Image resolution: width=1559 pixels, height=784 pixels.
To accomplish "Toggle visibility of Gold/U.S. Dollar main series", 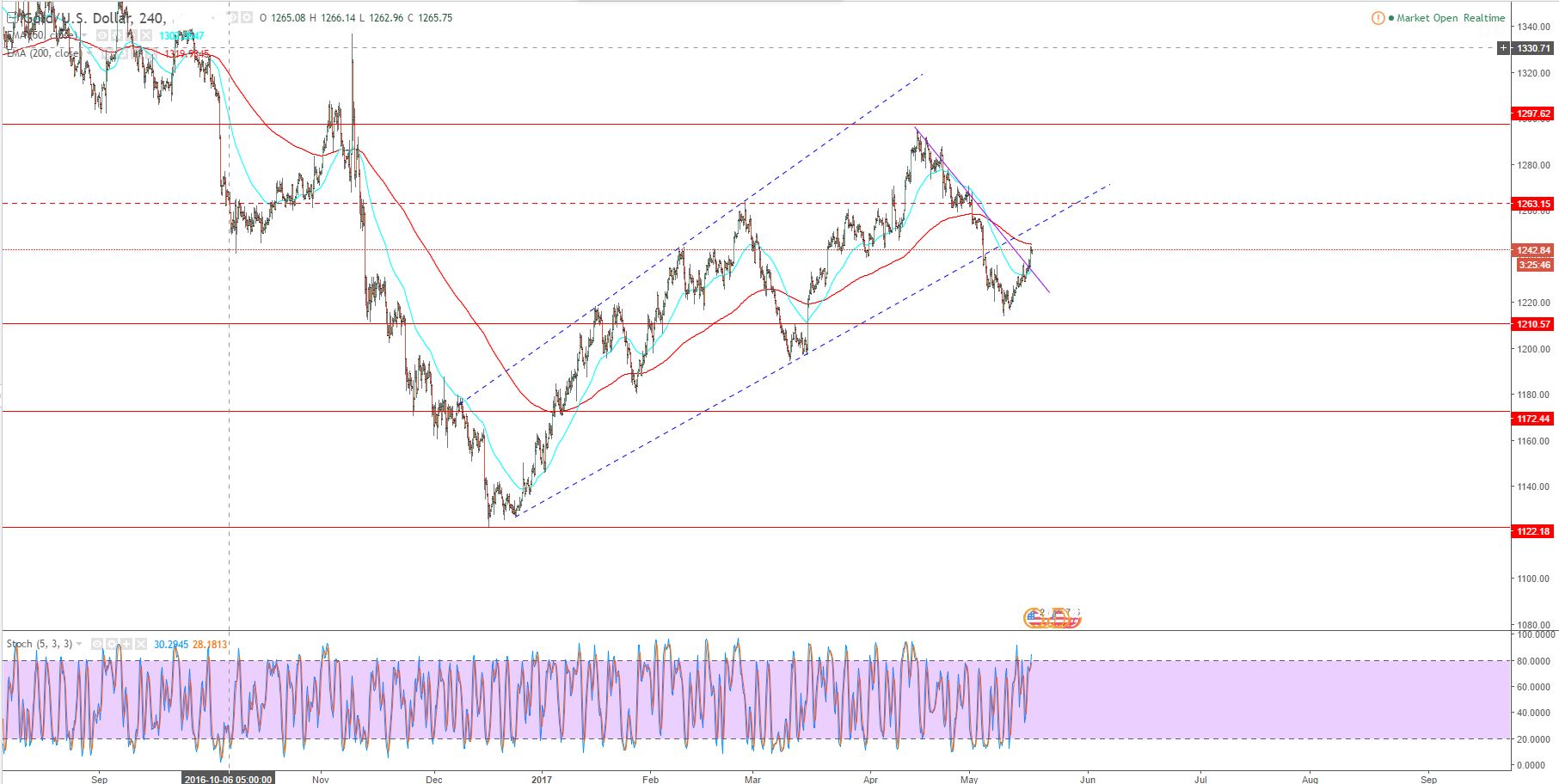I will (x=233, y=17).
